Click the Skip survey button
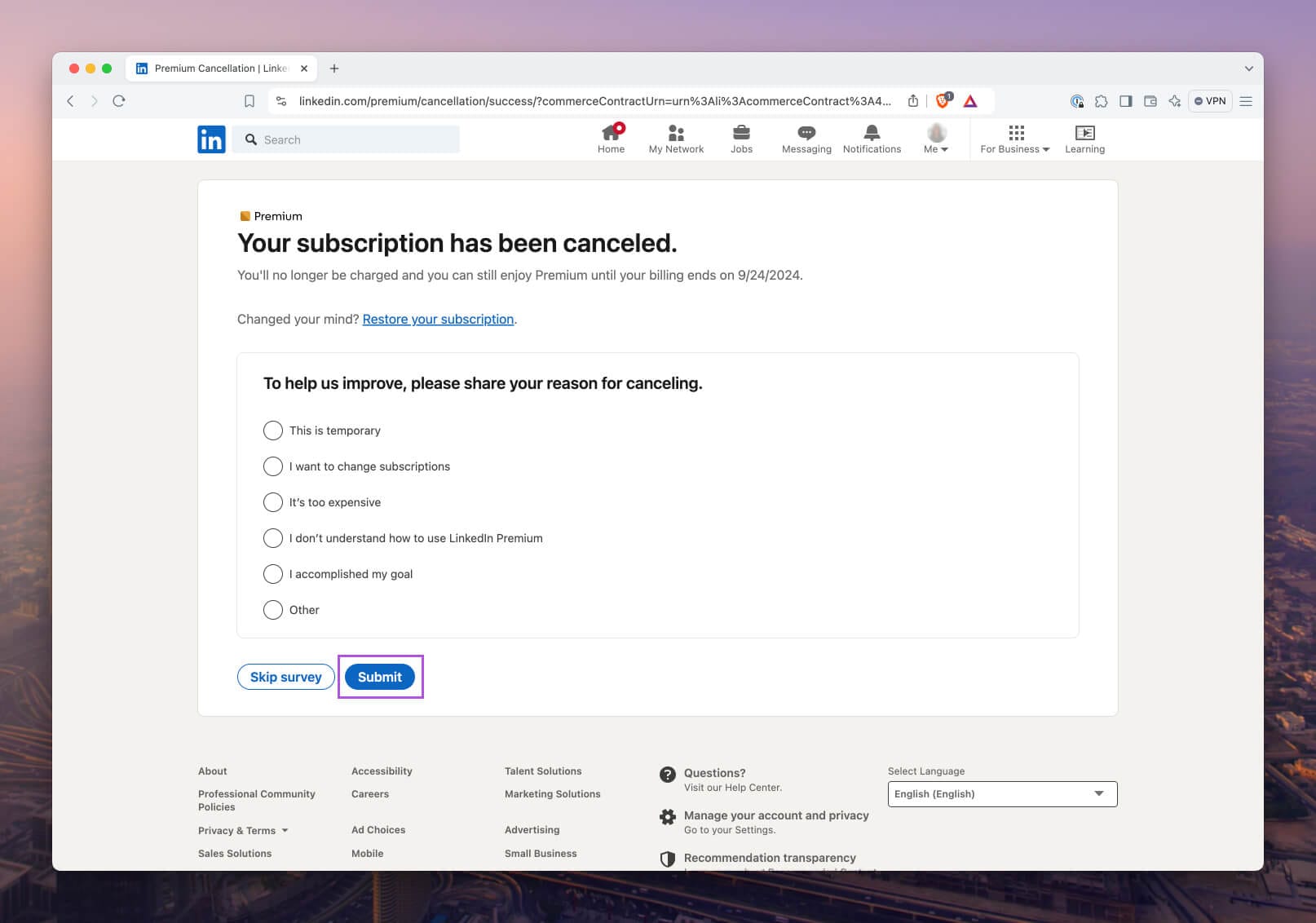The width and height of the screenshot is (1316, 923). pyautogui.click(x=285, y=677)
